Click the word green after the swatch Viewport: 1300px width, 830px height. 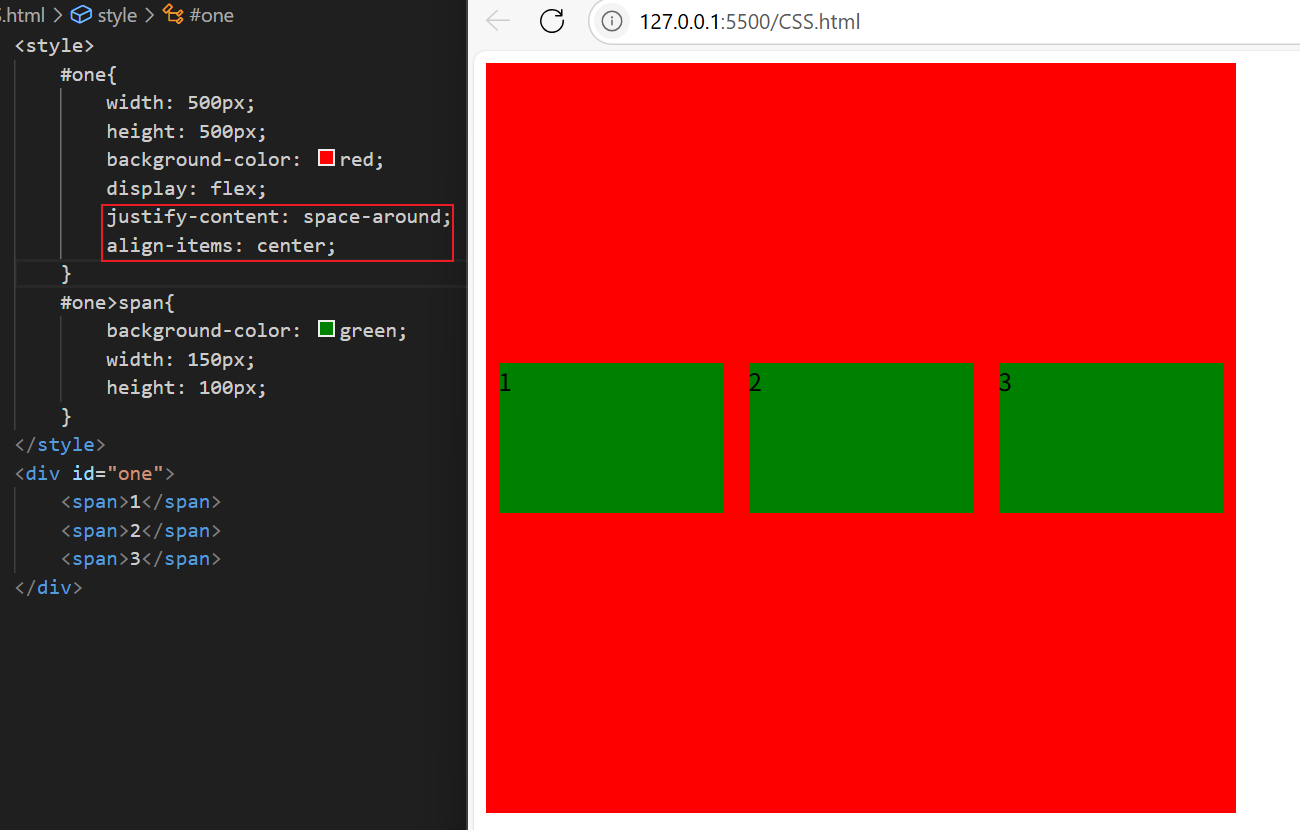click(x=368, y=330)
